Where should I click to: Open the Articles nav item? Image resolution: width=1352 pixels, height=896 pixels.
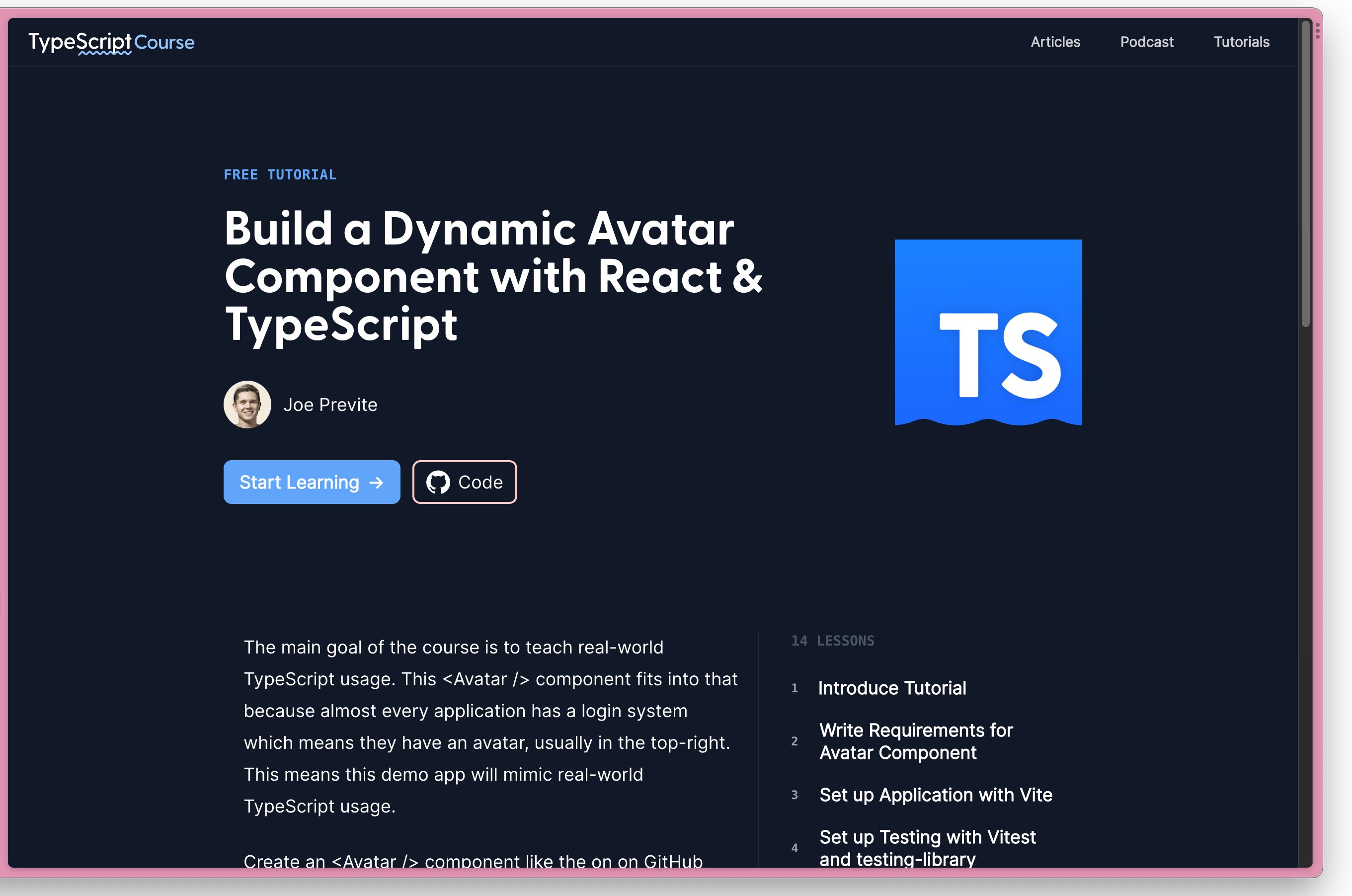pyautogui.click(x=1054, y=42)
